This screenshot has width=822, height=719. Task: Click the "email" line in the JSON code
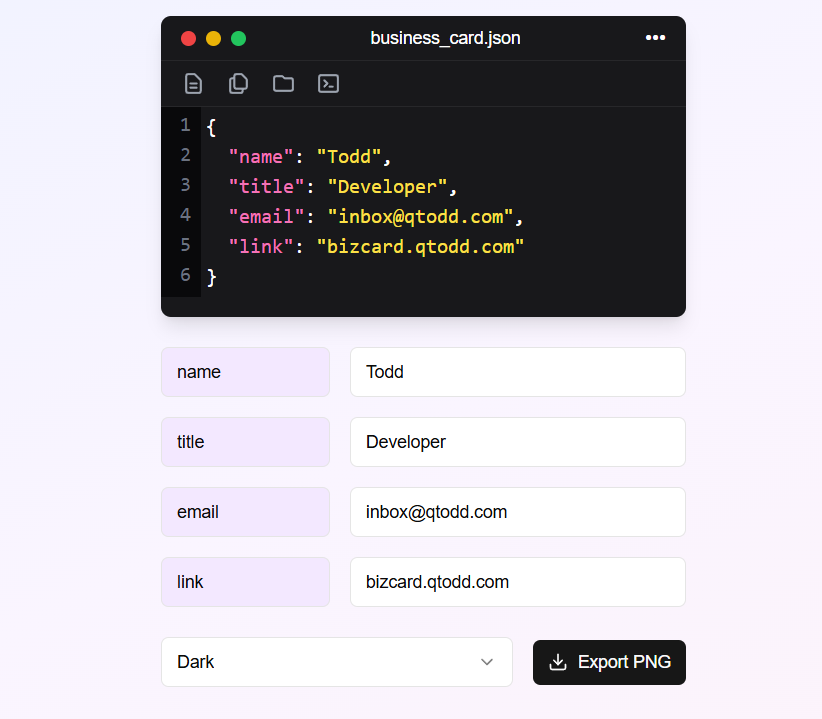[x=375, y=216]
